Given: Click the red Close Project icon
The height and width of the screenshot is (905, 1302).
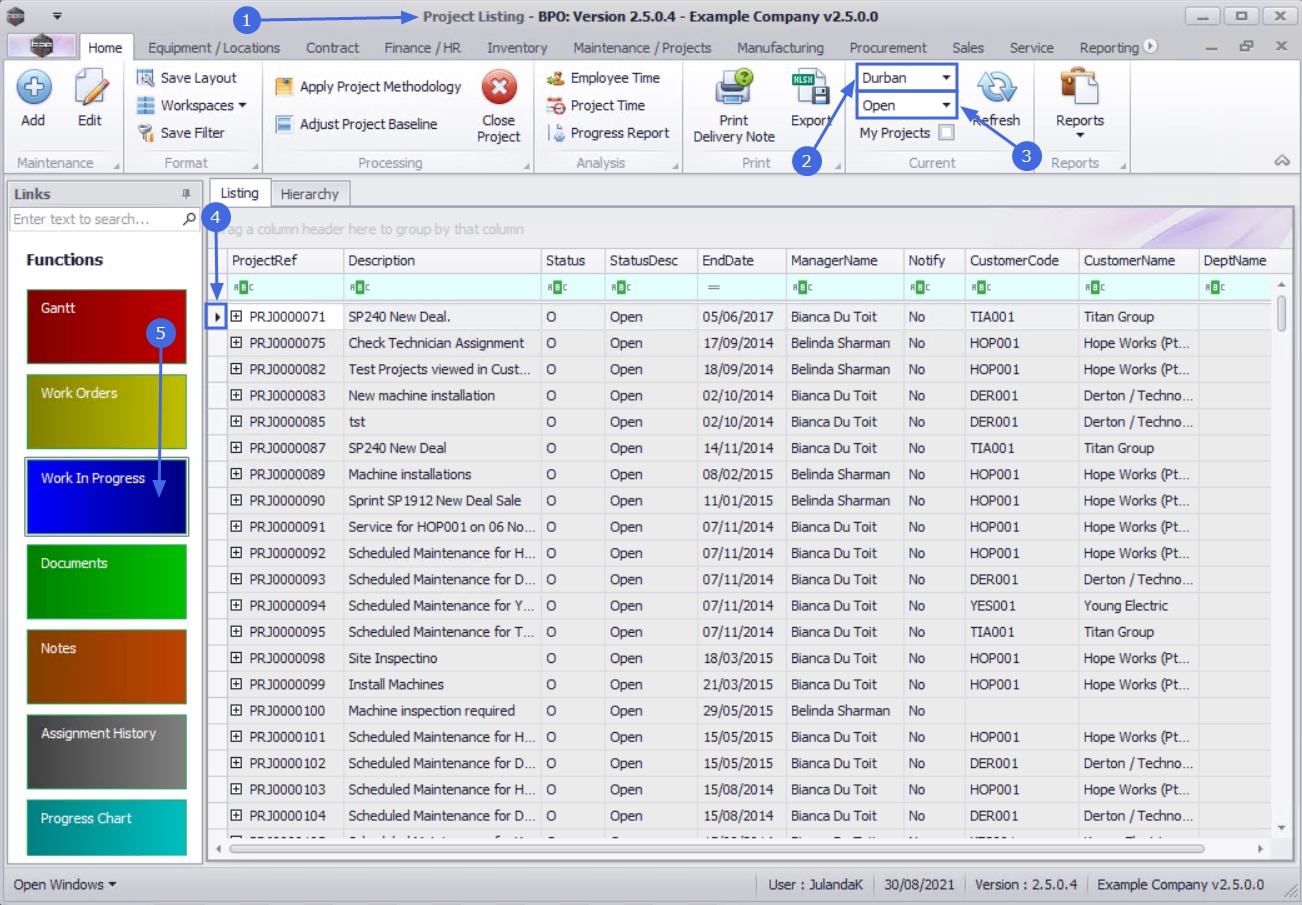Looking at the screenshot, I should pos(498,88).
